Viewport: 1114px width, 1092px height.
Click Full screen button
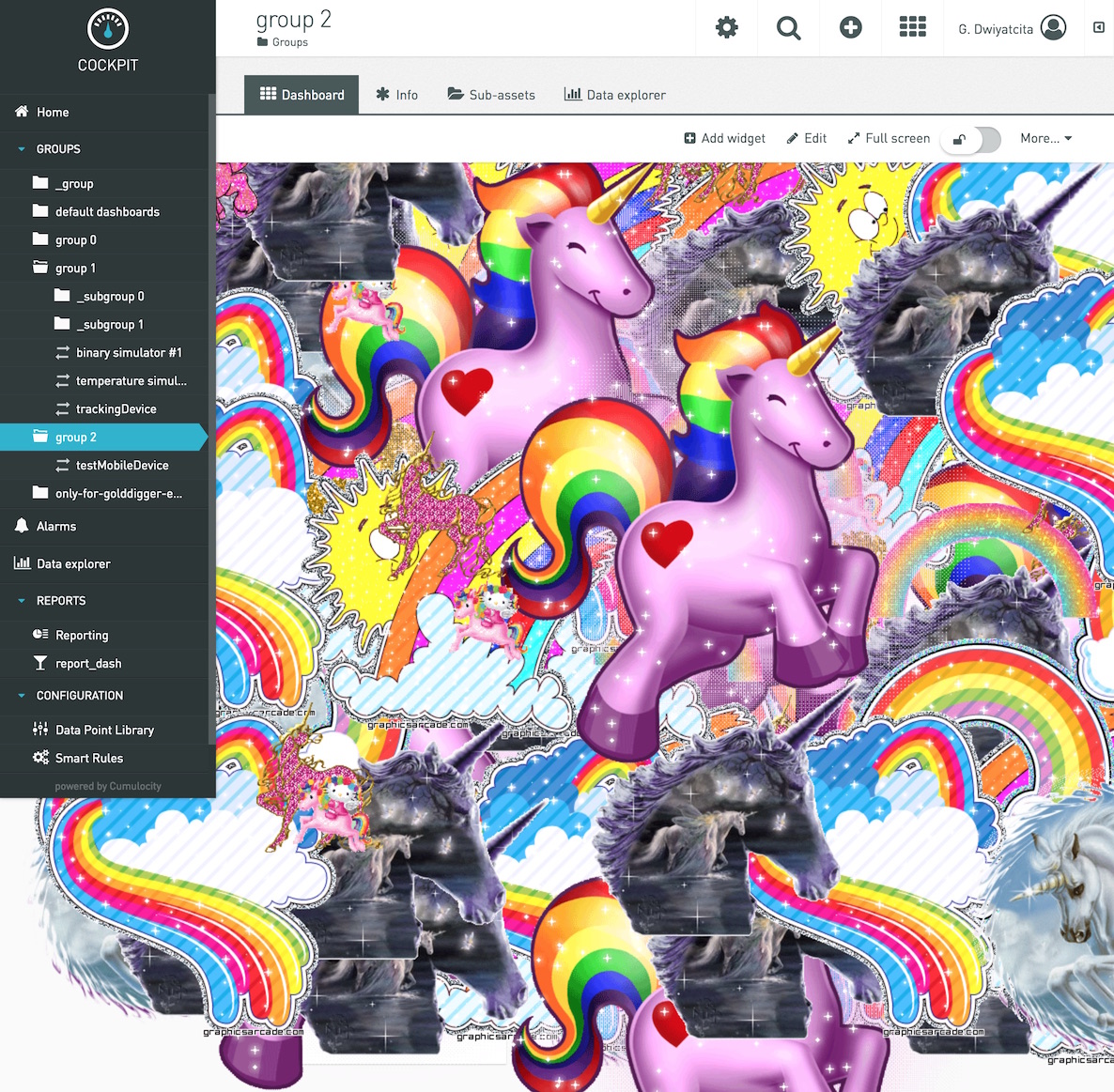889,138
